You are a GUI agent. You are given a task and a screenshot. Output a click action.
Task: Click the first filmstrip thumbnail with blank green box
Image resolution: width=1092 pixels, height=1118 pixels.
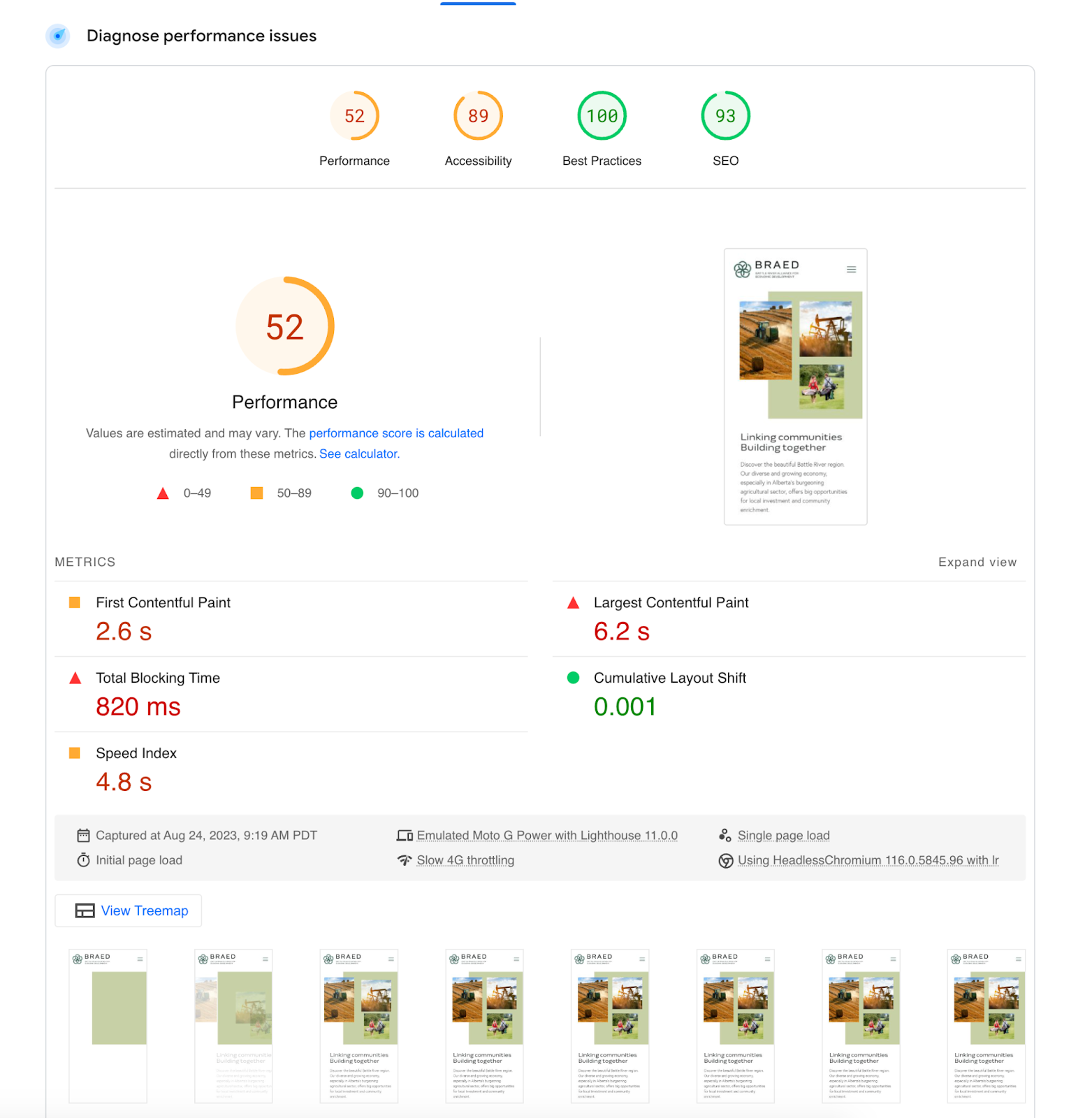(x=108, y=1026)
